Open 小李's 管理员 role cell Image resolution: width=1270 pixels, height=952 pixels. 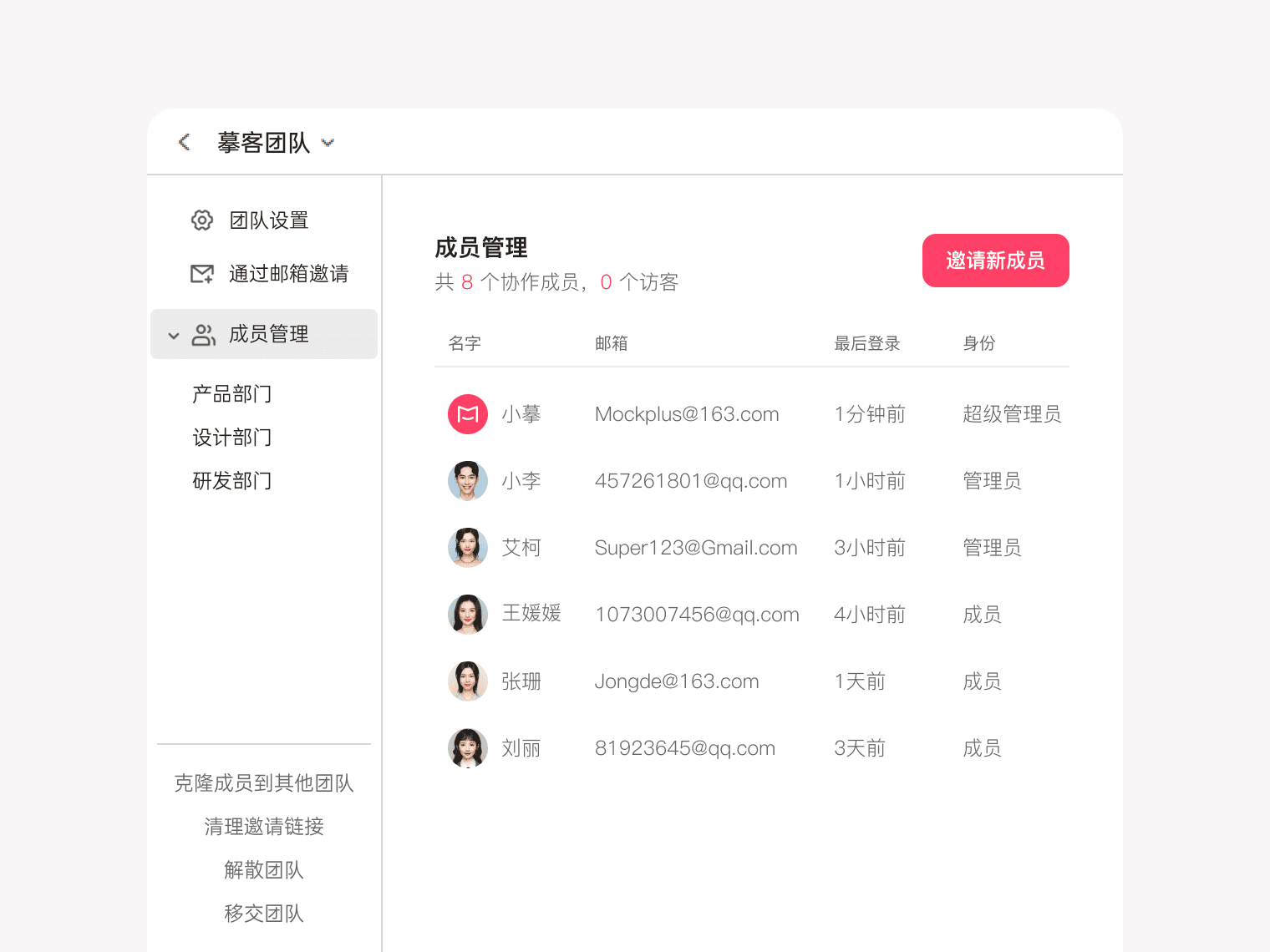[992, 481]
